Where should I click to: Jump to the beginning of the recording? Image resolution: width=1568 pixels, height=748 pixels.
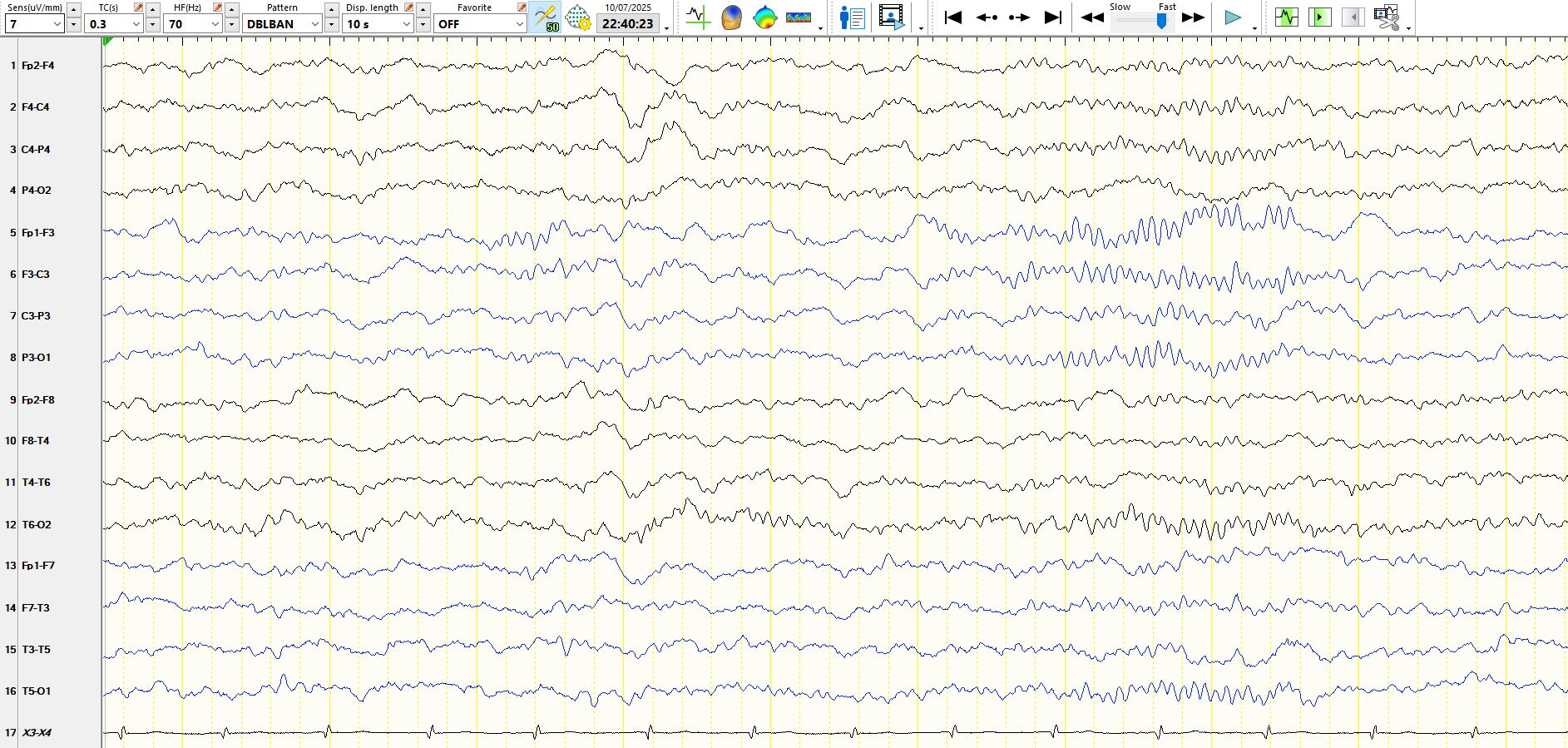pos(953,17)
